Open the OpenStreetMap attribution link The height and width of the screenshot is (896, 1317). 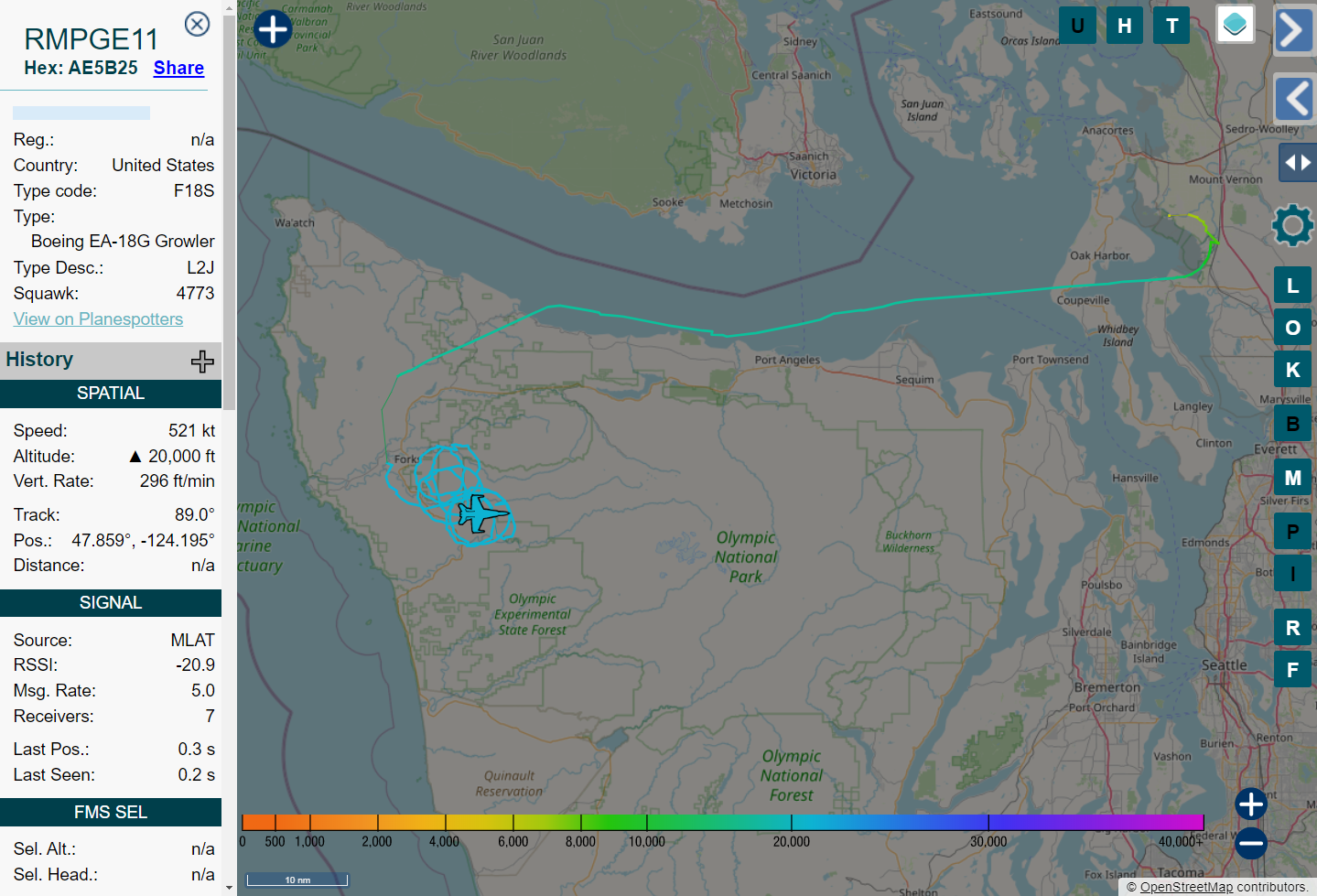(x=1186, y=887)
